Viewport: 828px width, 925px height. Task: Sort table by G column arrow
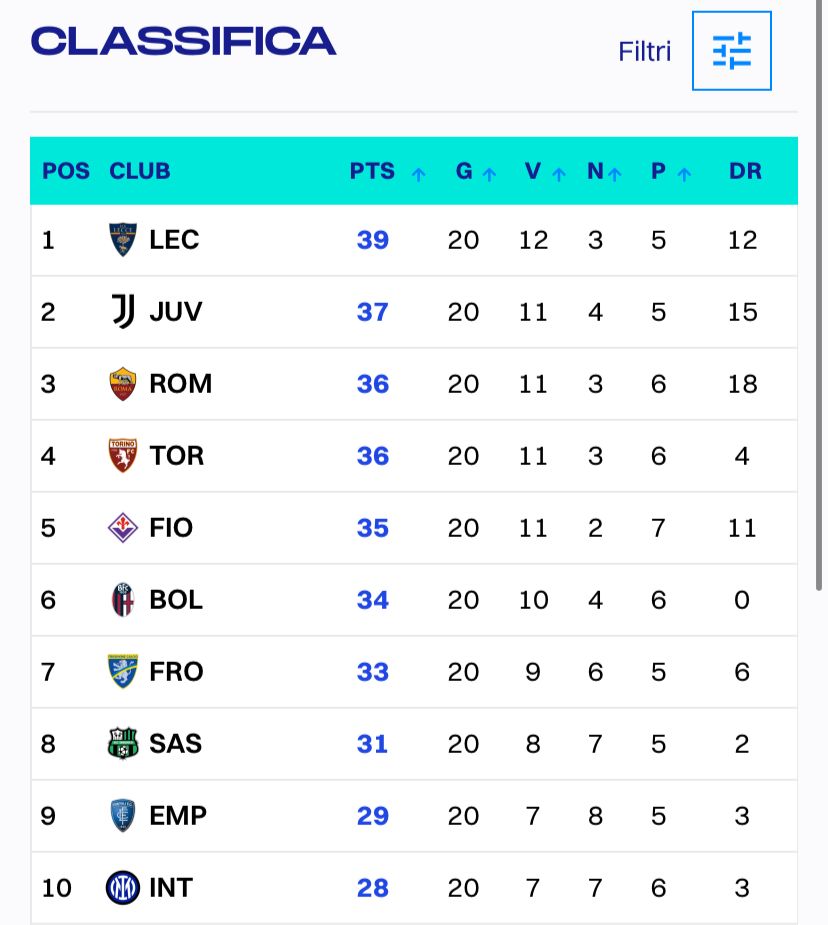(489, 173)
